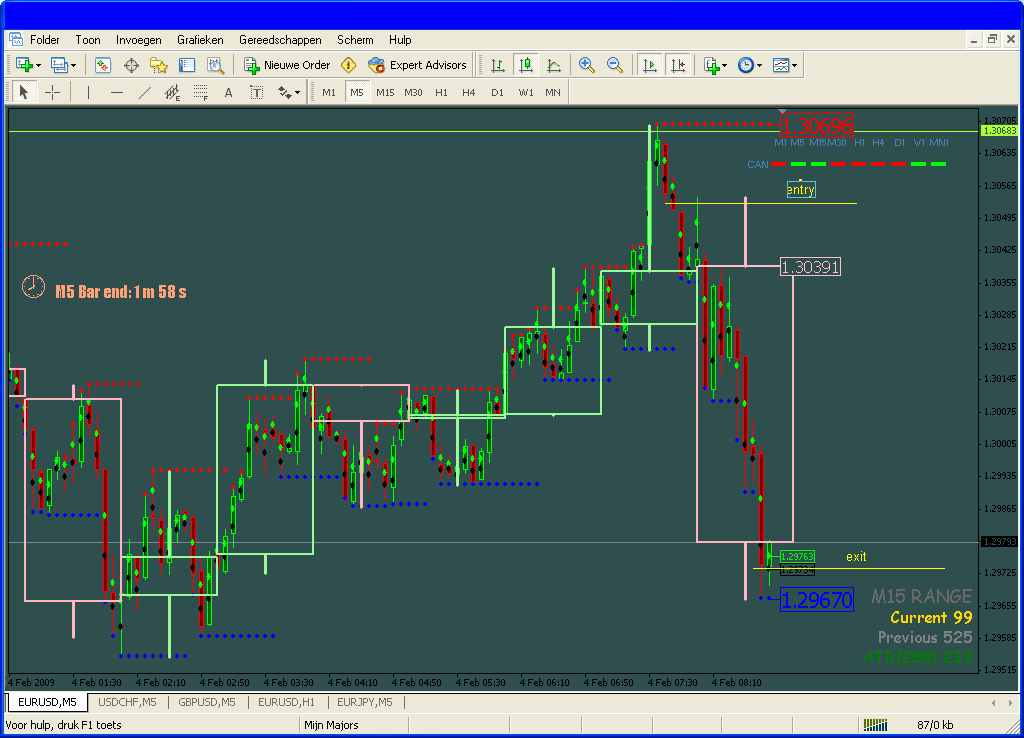Switch to the GBPUSD,M5 chart tab
The width and height of the screenshot is (1024, 738).
pyautogui.click(x=207, y=702)
